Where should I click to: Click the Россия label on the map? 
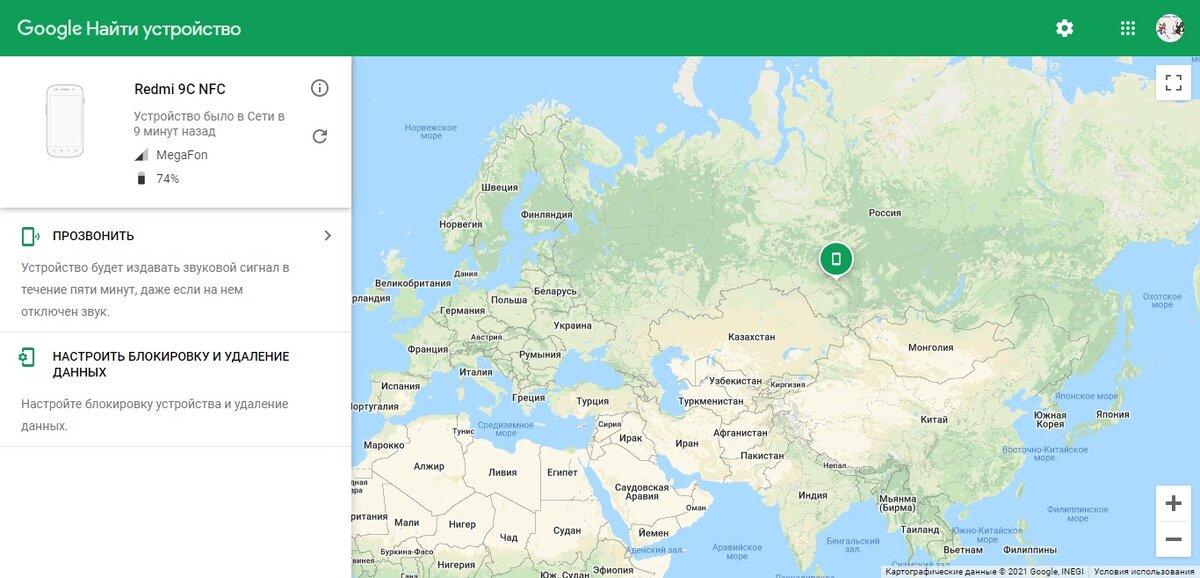coord(884,212)
